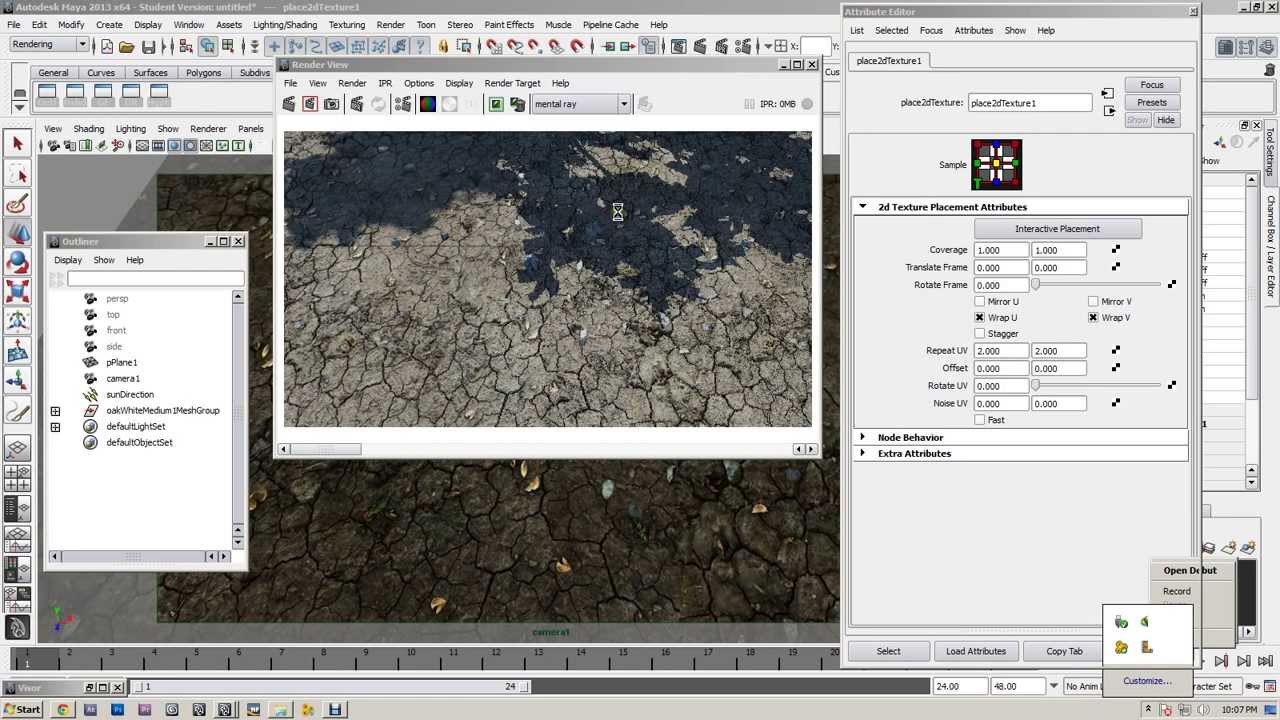The height and width of the screenshot is (720, 1280).
Task: Uncheck the Wrap U checkbox
Action: coord(980,317)
